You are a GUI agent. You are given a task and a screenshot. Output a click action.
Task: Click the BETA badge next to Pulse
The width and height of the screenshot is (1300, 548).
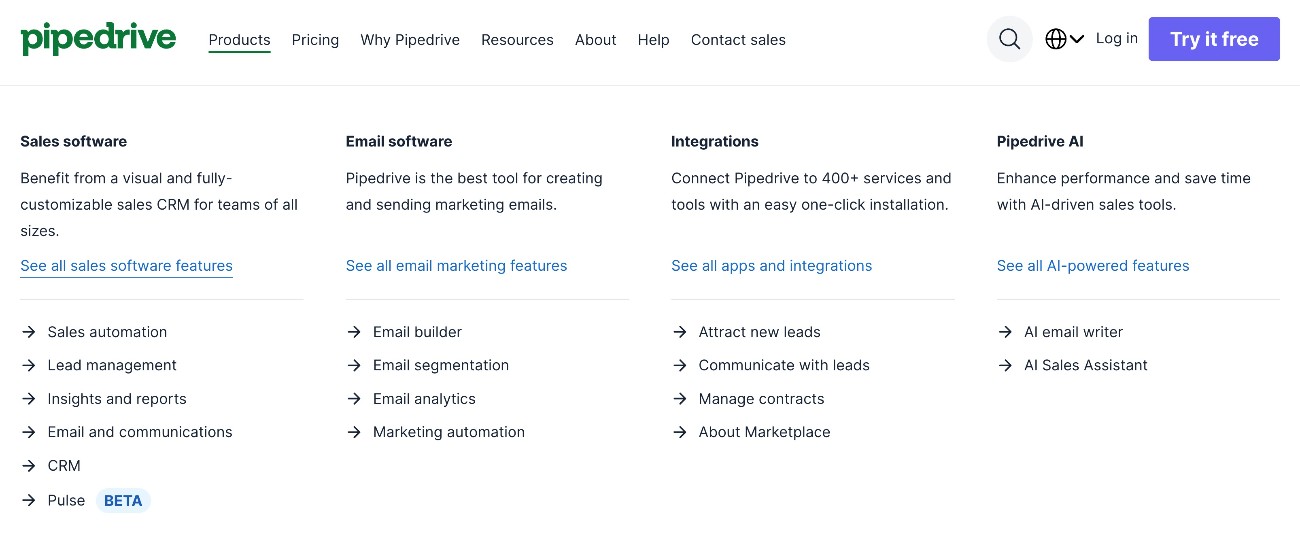pos(123,500)
